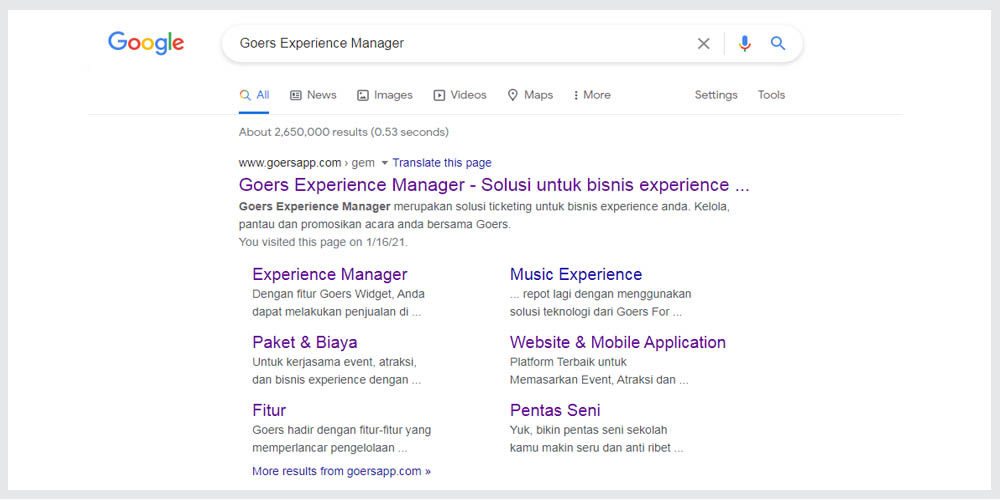Open the Music Experience sitelink
Image resolution: width=1000 pixels, height=500 pixels.
coord(576,274)
